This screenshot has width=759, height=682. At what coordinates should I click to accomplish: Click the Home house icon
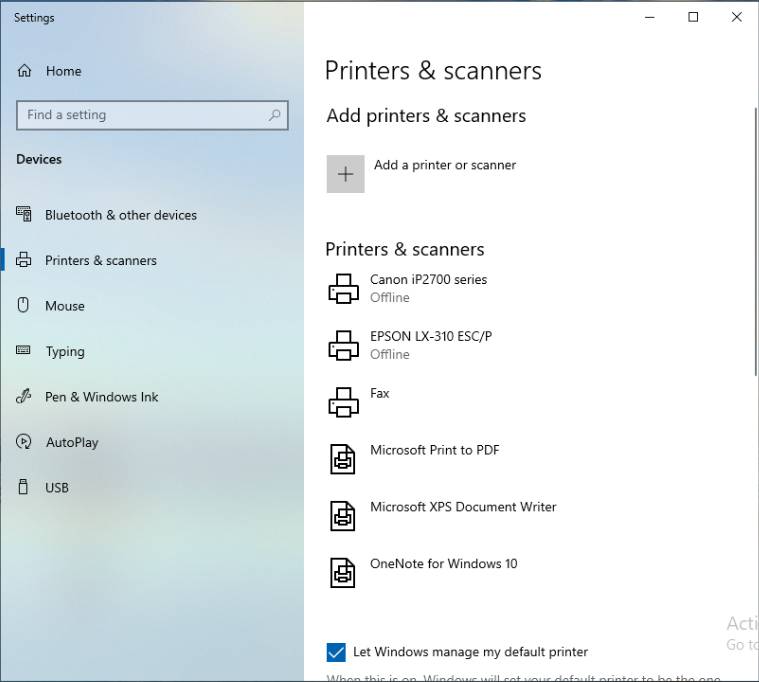click(x=24, y=71)
